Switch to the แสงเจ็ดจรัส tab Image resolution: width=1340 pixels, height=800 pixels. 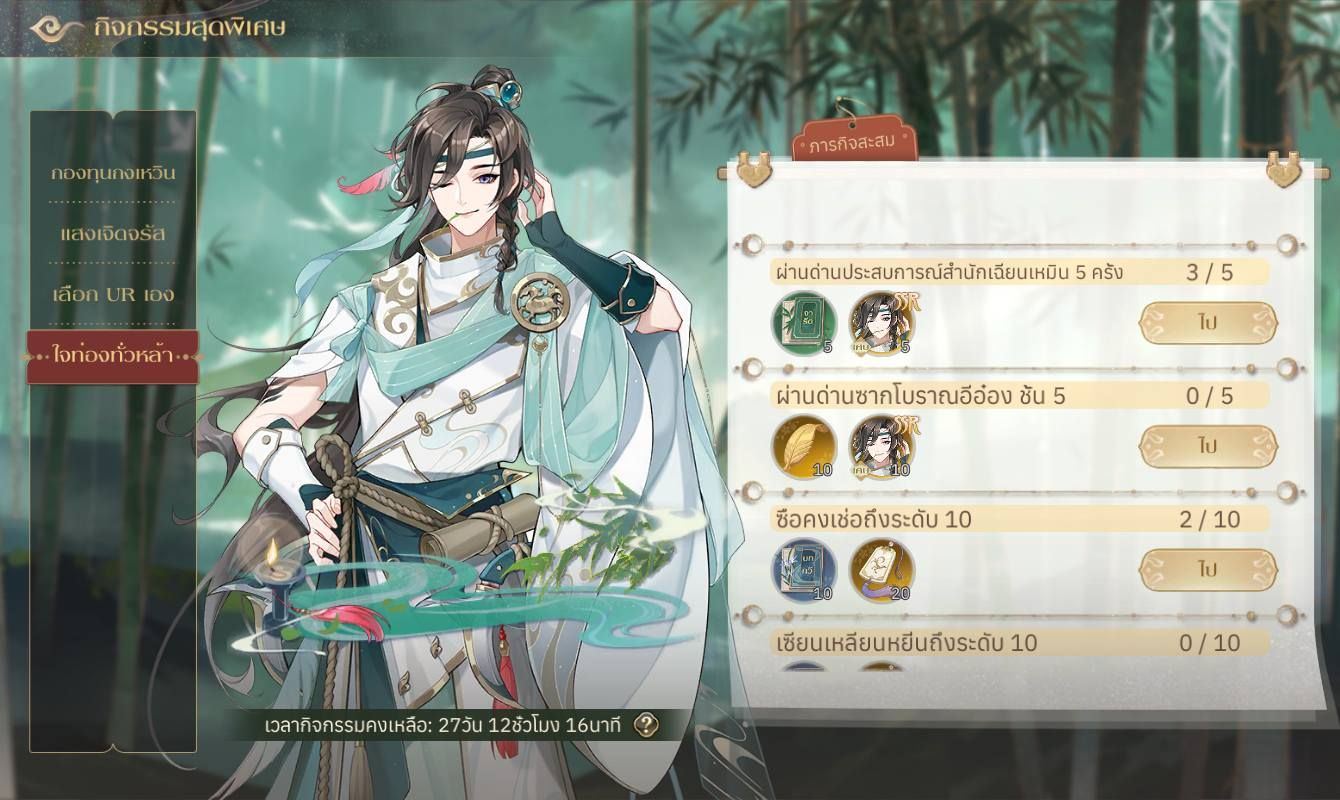point(113,234)
